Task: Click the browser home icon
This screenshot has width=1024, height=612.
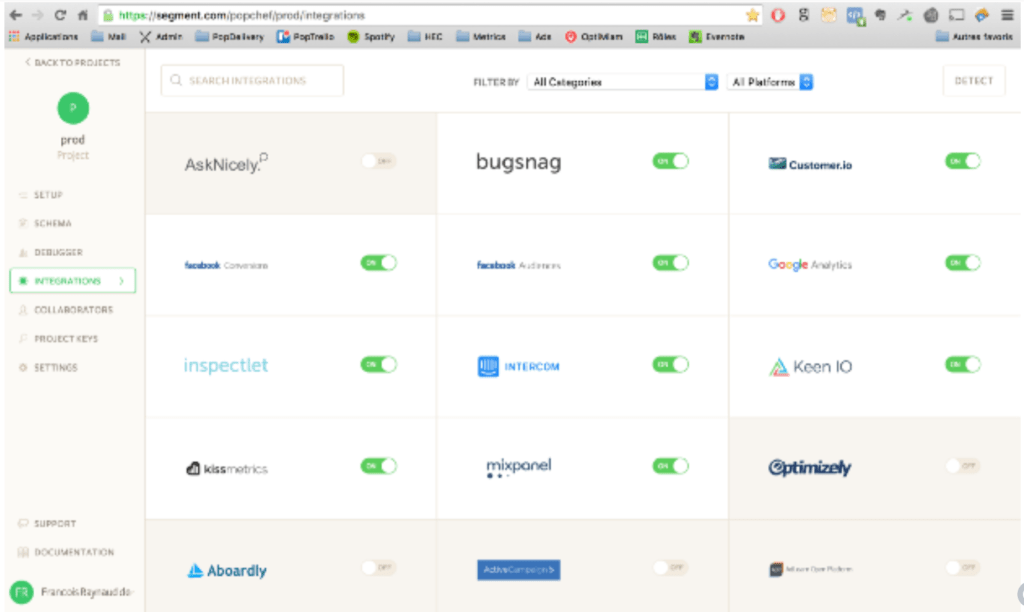Action: (x=82, y=14)
